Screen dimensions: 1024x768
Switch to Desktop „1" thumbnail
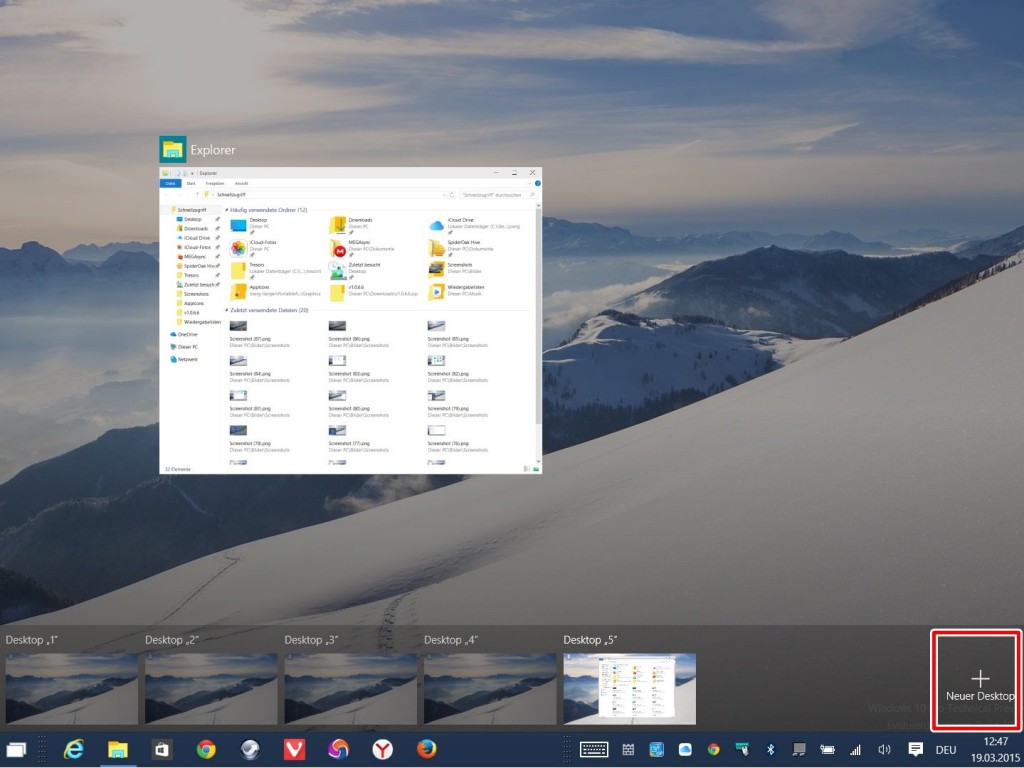tap(71, 688)
